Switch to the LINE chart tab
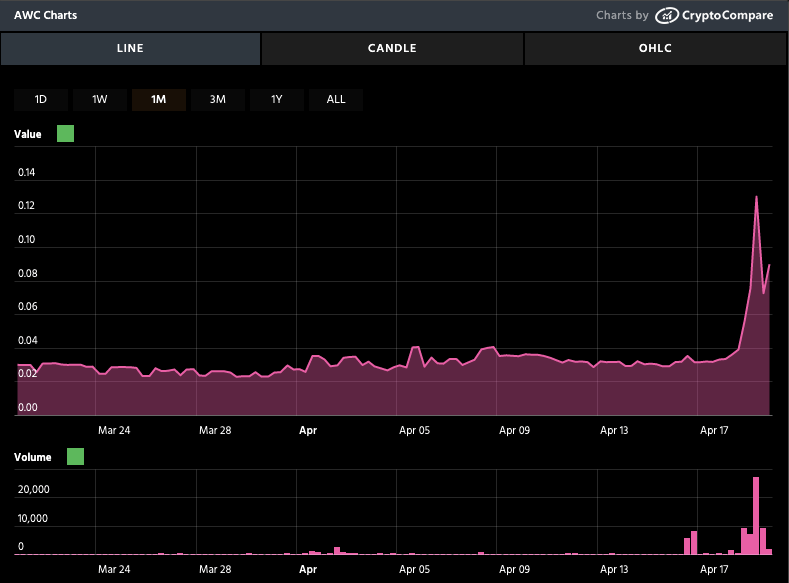This screenshot has height=583, width=789. pyautogui.click(x=130, y=48)
